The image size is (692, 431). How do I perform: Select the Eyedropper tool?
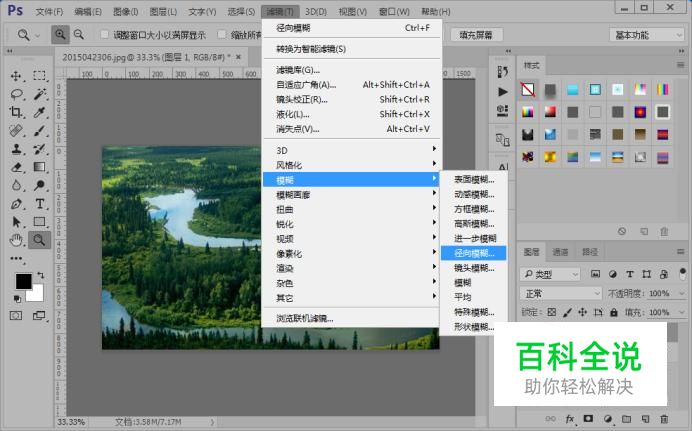(39, 112)
